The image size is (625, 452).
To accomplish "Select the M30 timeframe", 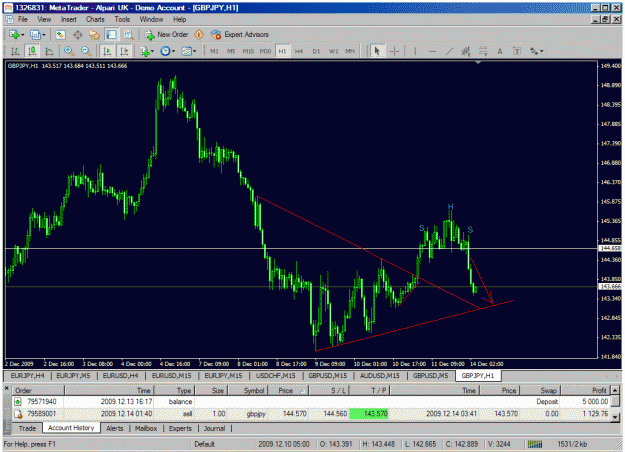I will tap(265, 51).
